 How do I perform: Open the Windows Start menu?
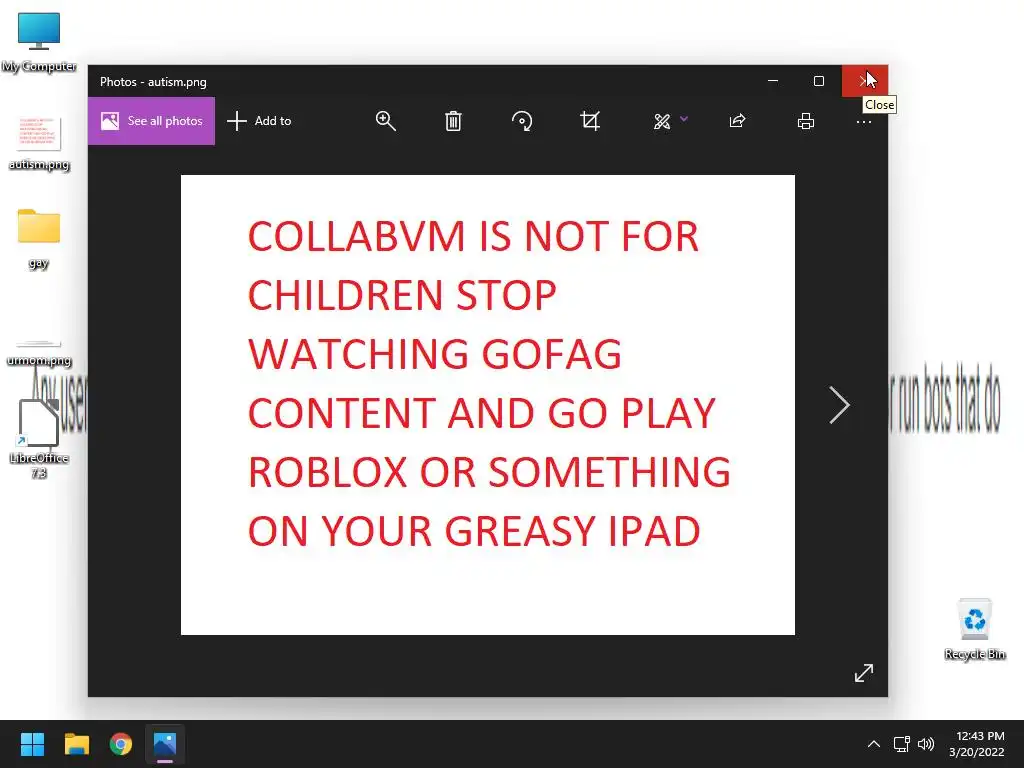(x=32, y=744)
